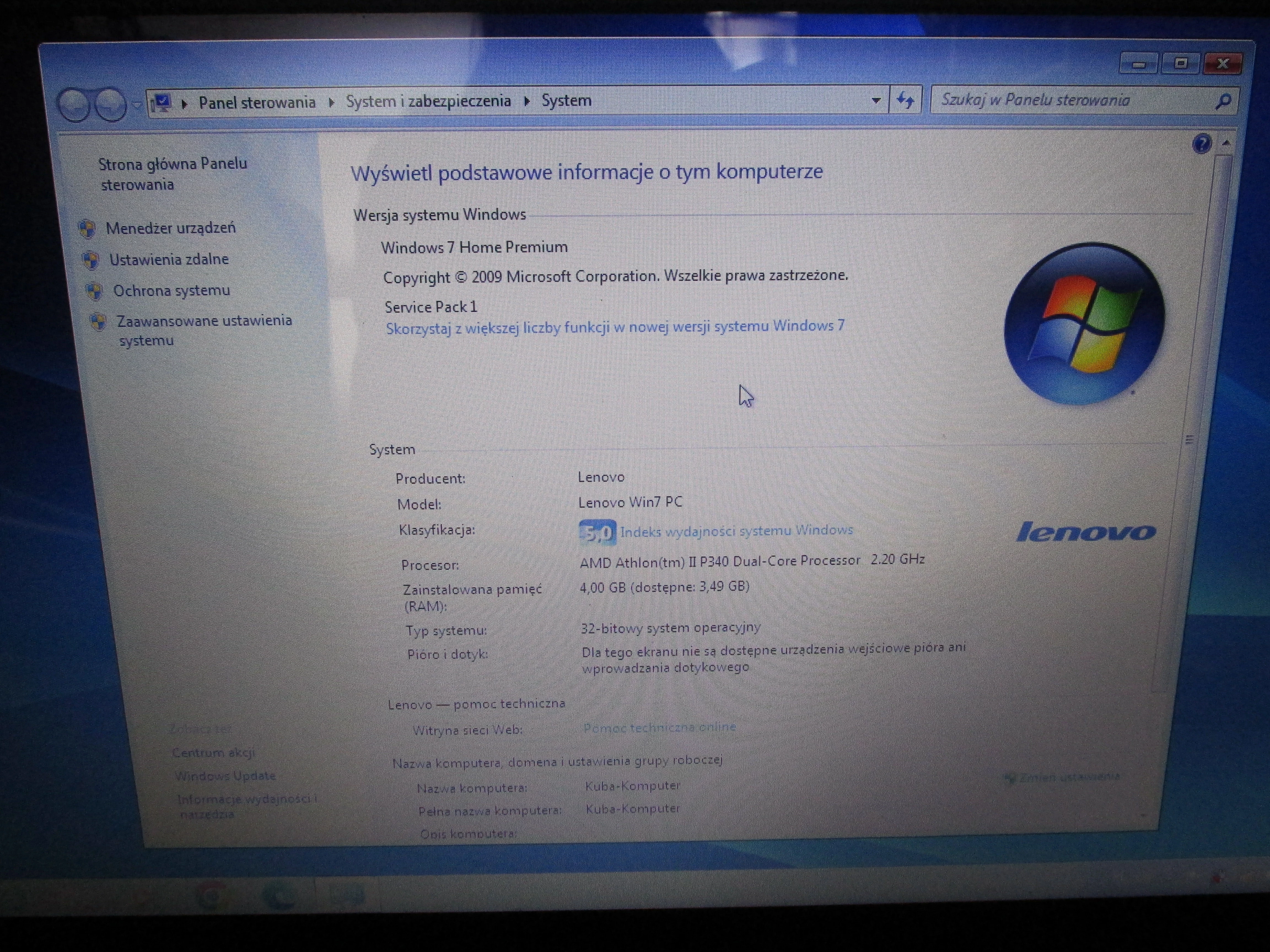Click the magnifier search icon
The image size is (1270, 952).
(1223, 101)
